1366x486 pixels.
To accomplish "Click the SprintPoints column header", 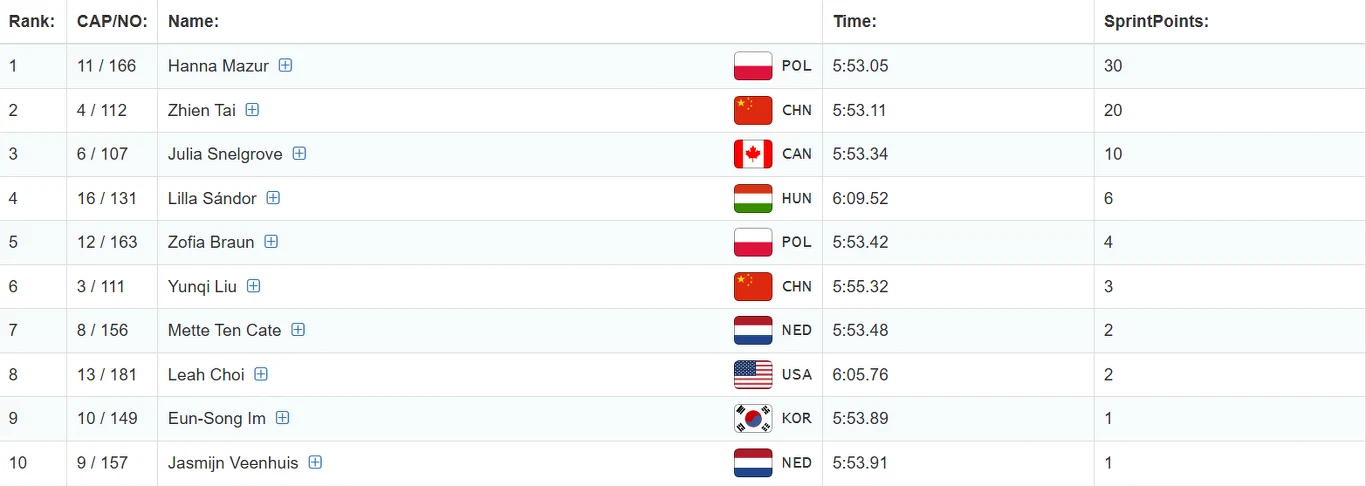I will 1156,21.
